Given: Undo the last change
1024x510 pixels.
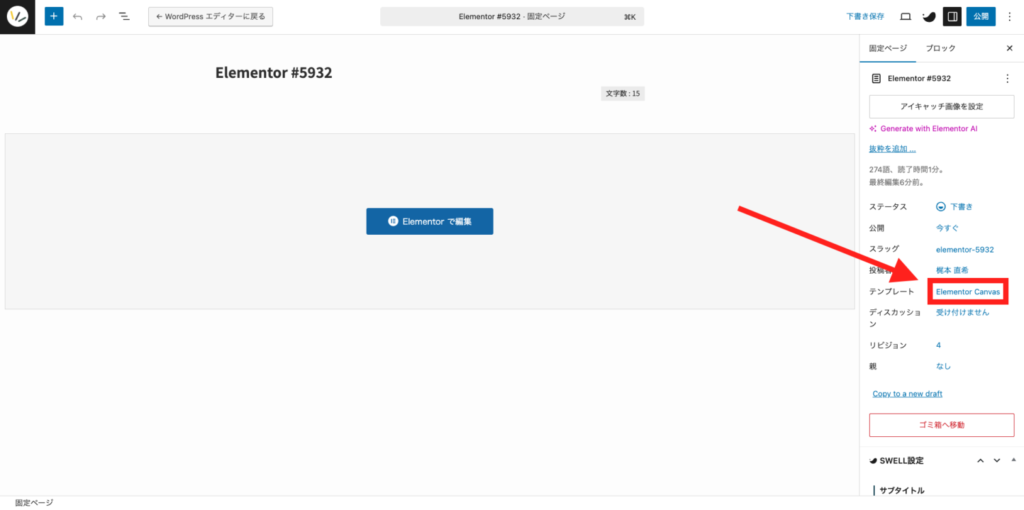Looking at the screenshot, I should 78,17.
